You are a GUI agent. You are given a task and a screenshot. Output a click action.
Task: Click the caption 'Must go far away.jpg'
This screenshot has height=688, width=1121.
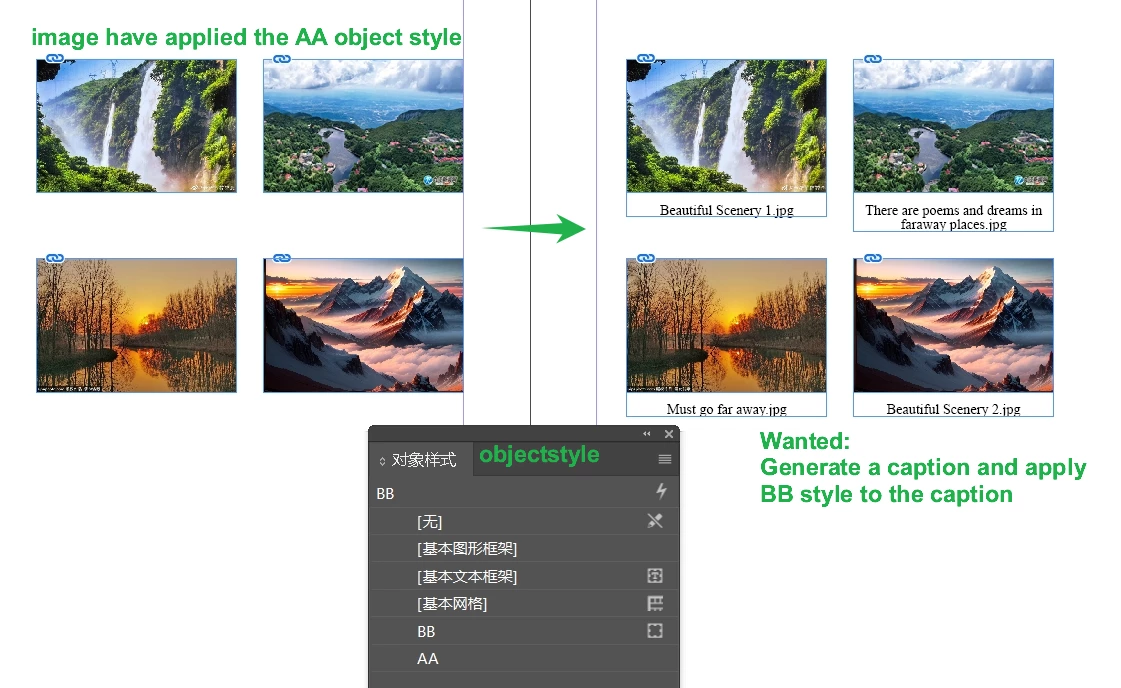coord(726,409)
